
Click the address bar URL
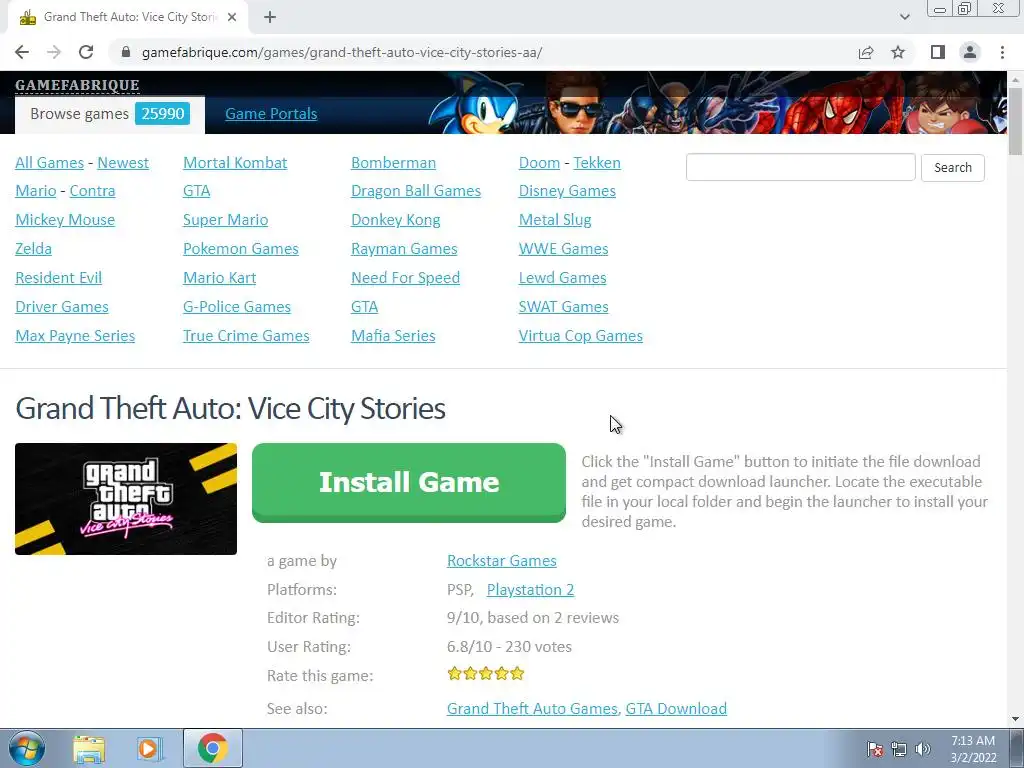pos(342,52)
